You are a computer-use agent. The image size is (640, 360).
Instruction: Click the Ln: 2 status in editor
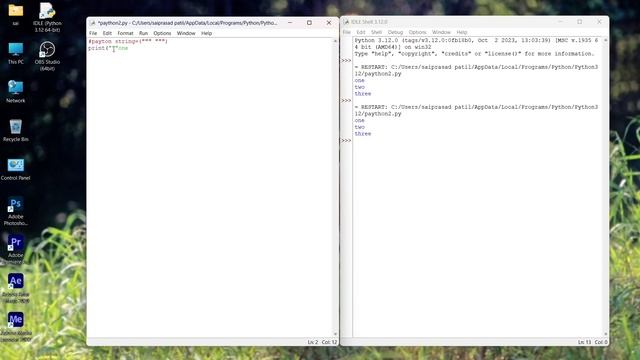313,342
